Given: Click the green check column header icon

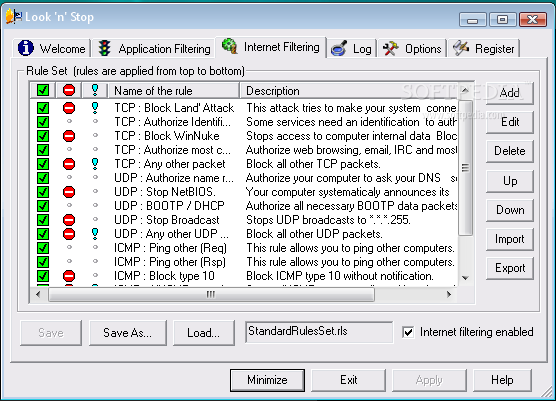Looking at the screenshot, I should 43,90.
